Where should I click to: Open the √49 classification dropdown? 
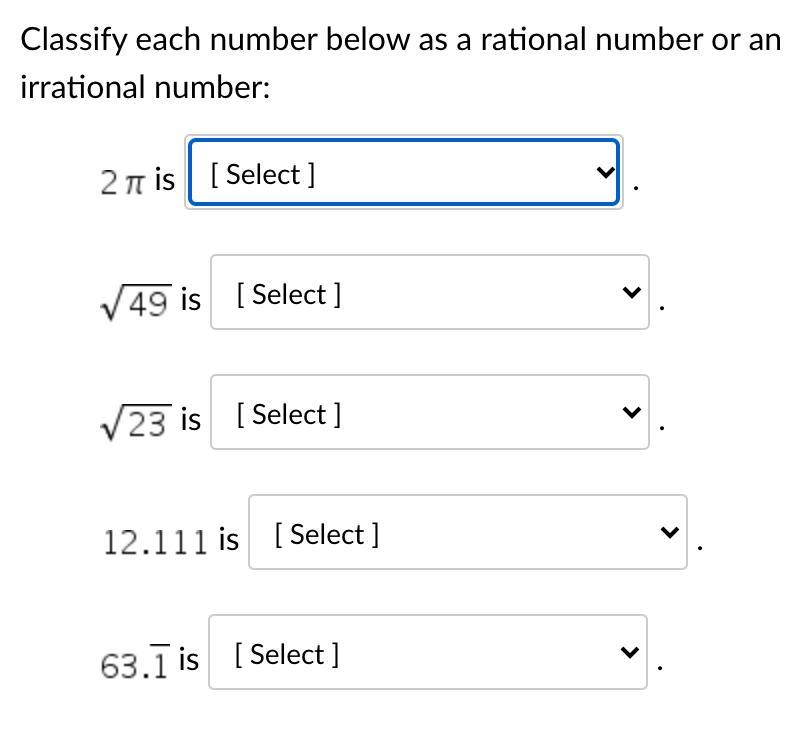coord(430,293)
